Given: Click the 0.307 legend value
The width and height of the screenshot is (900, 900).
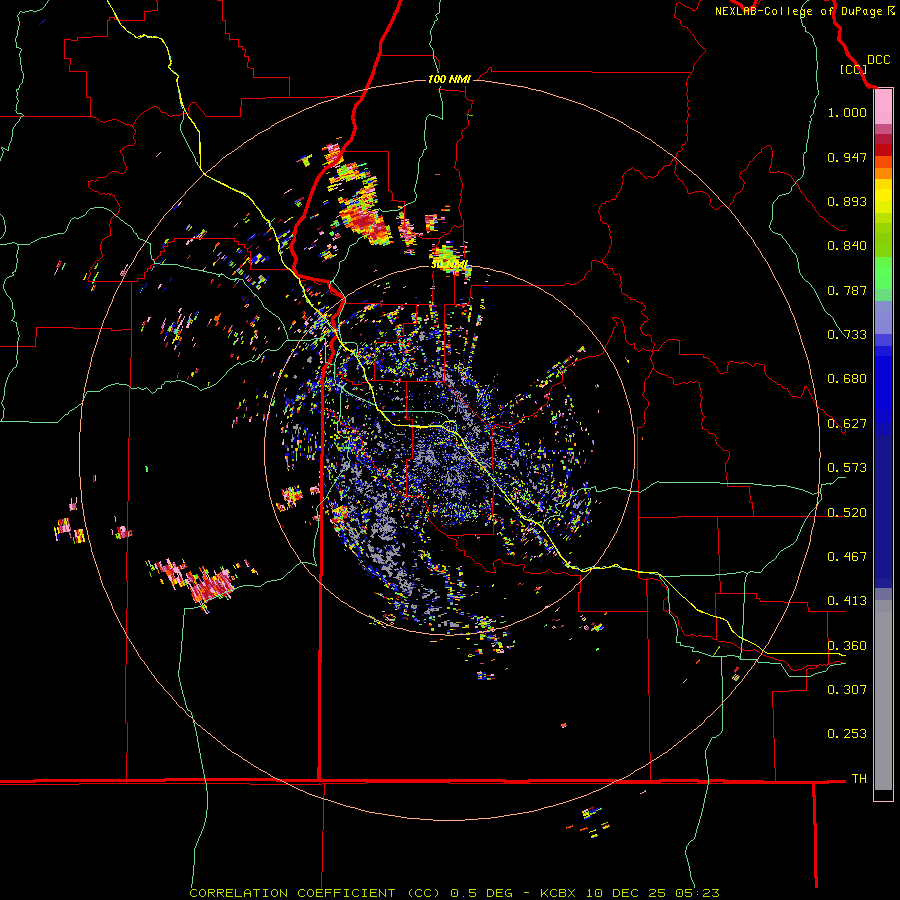Looking at the screenshot, I should 847,689.
